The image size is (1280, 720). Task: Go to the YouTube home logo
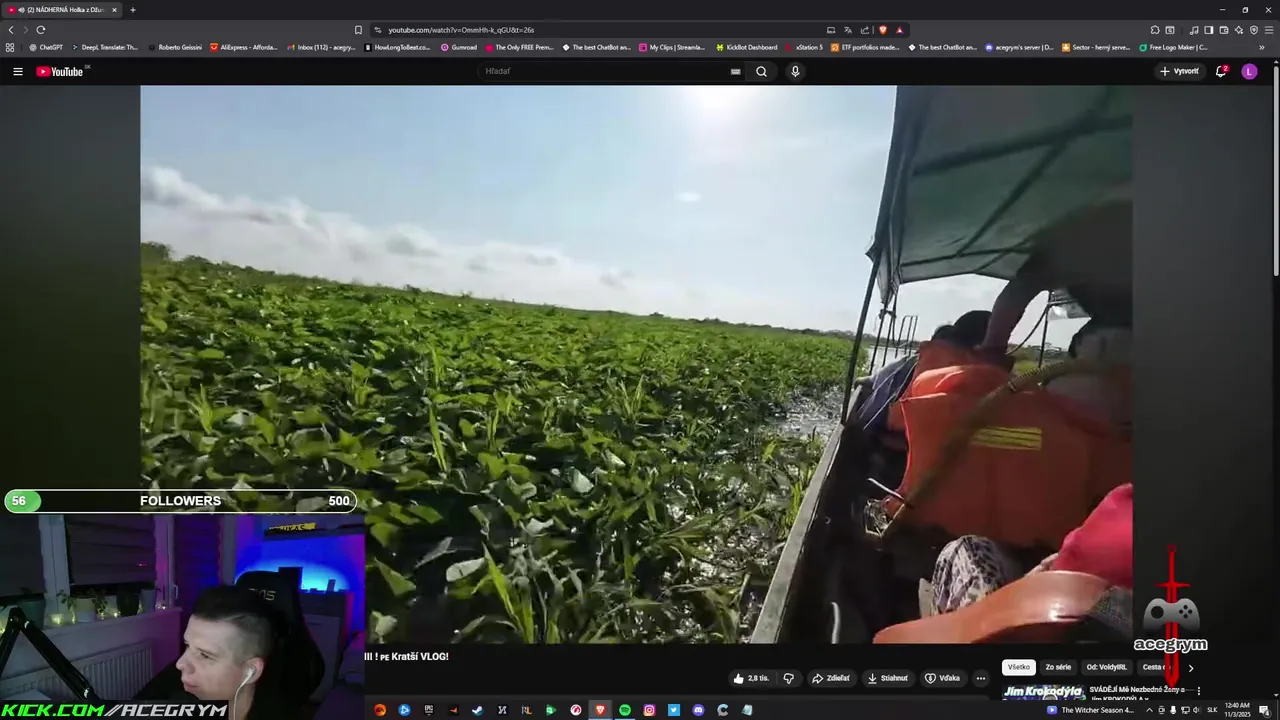point(60,71)
